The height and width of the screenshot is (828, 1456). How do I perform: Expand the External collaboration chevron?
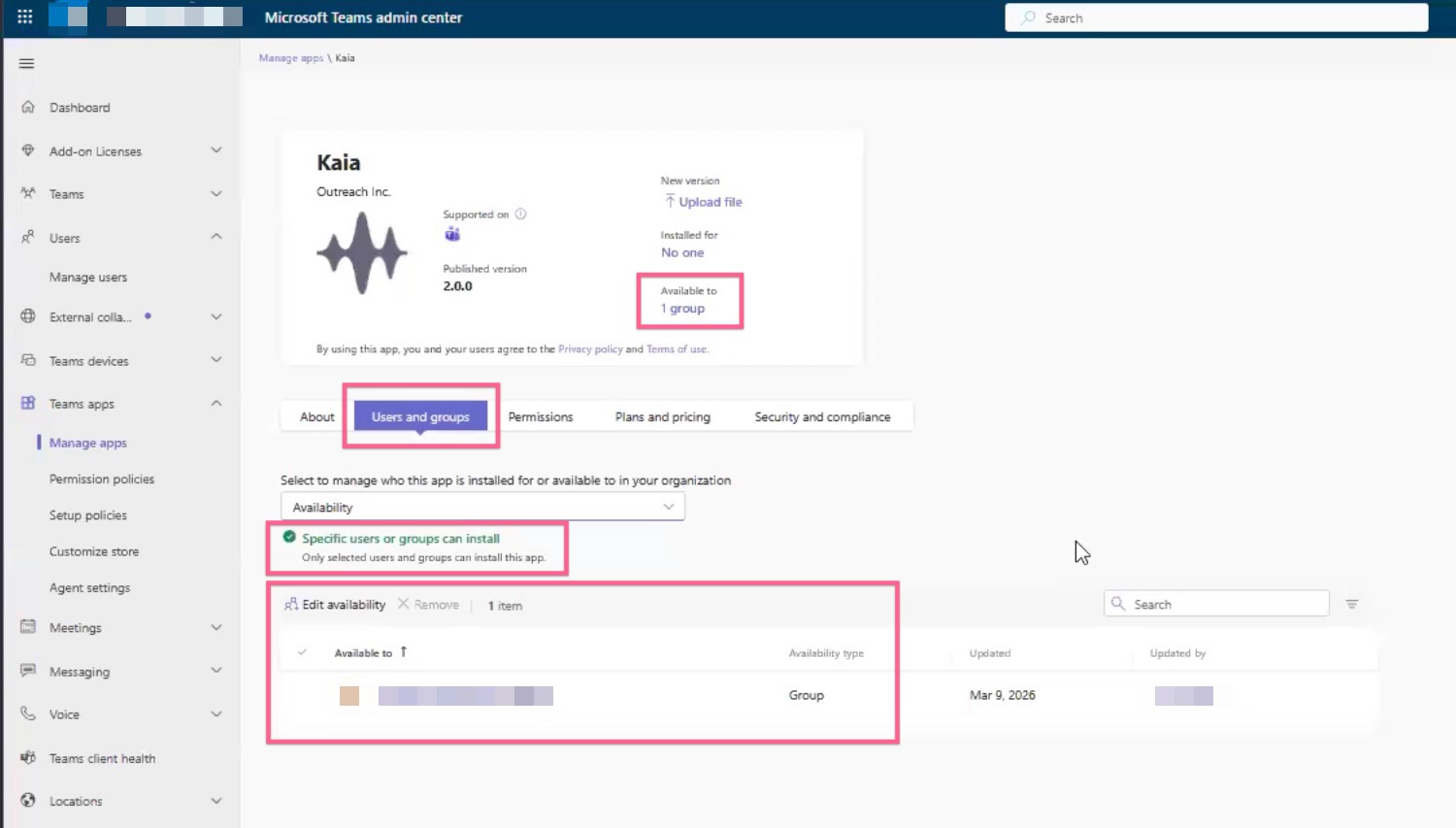[216, 316]
